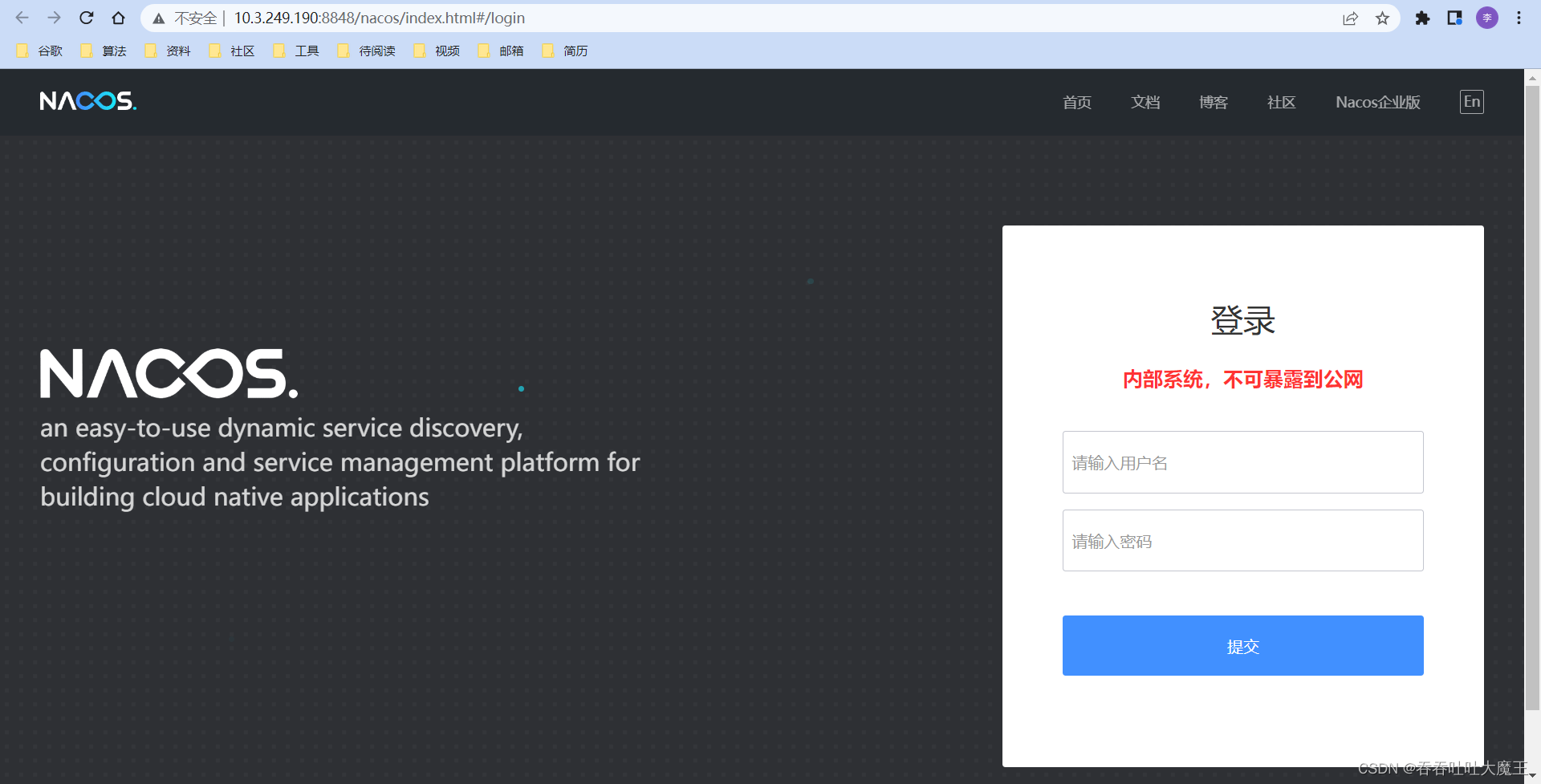Open the 简历 bookmark folder
The width and height of the screenshot is (1541, 784).
click(565, 51)
